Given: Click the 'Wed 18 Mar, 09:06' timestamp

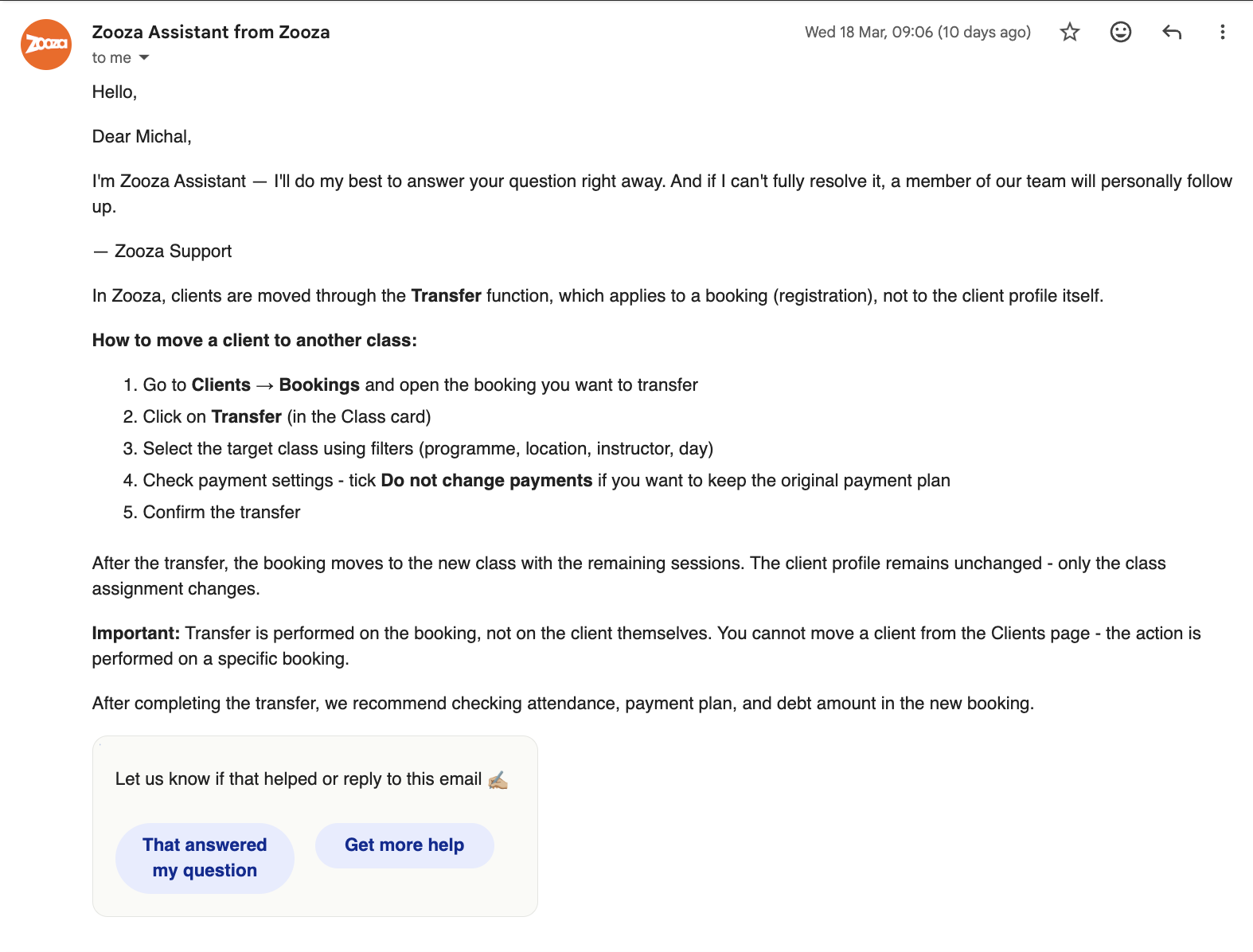Looking at the screenshot, I should [917, 32].
